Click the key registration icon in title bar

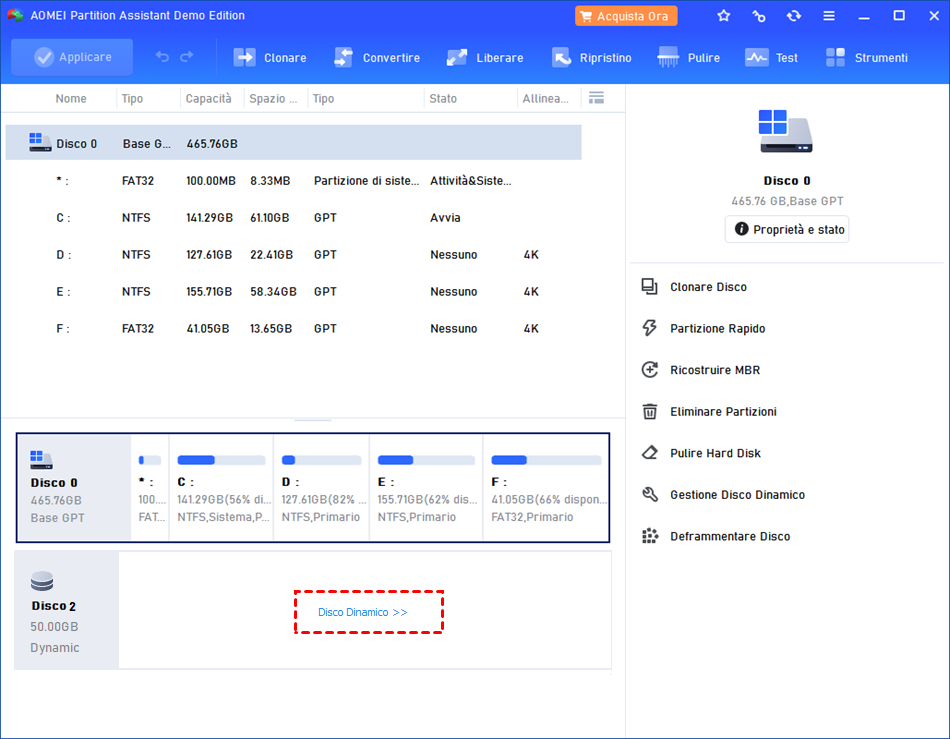point(759,16)
